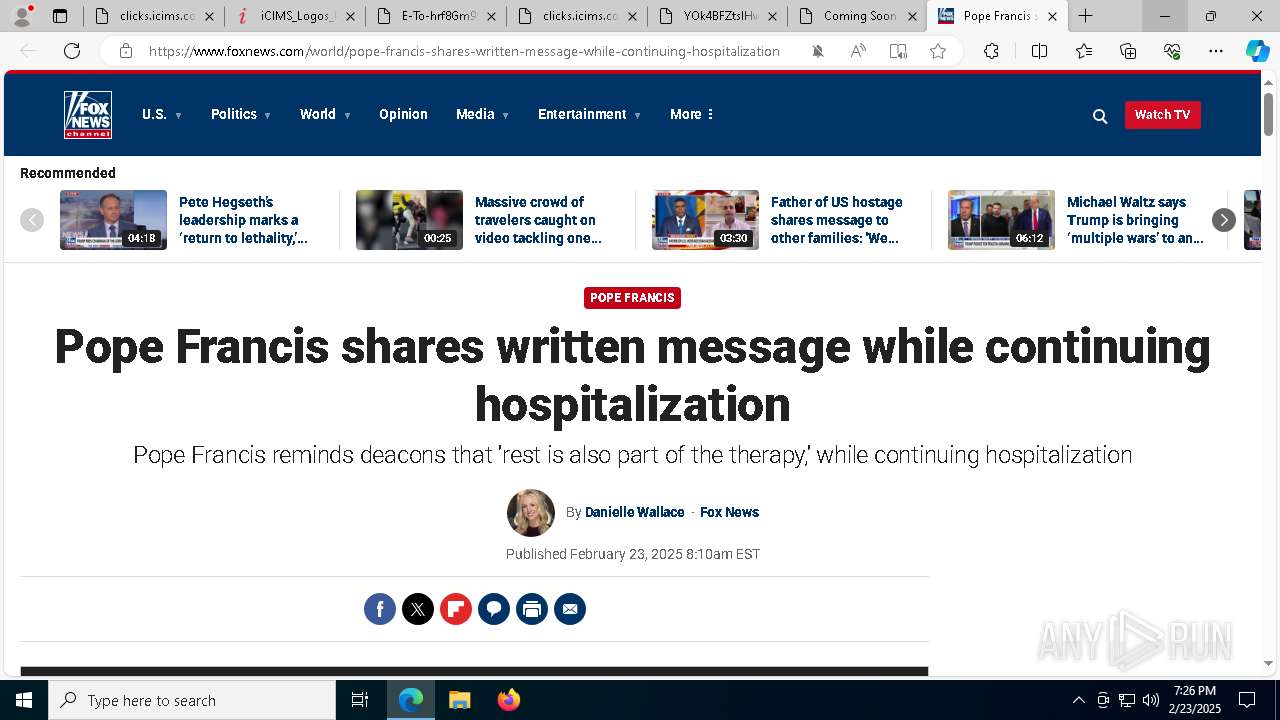Viewport: 1280px width, 720px height.
Task: Open Michael Waltz video title
Action: click(x=1135, y=220)
